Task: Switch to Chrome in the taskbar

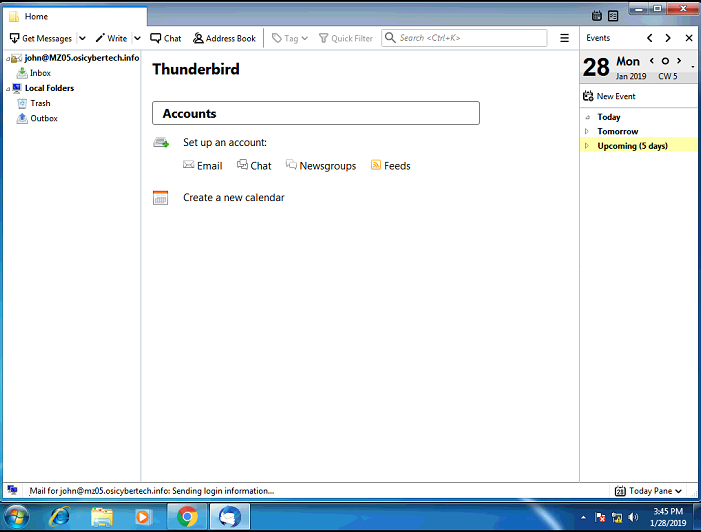Action: tap(187, 517)
